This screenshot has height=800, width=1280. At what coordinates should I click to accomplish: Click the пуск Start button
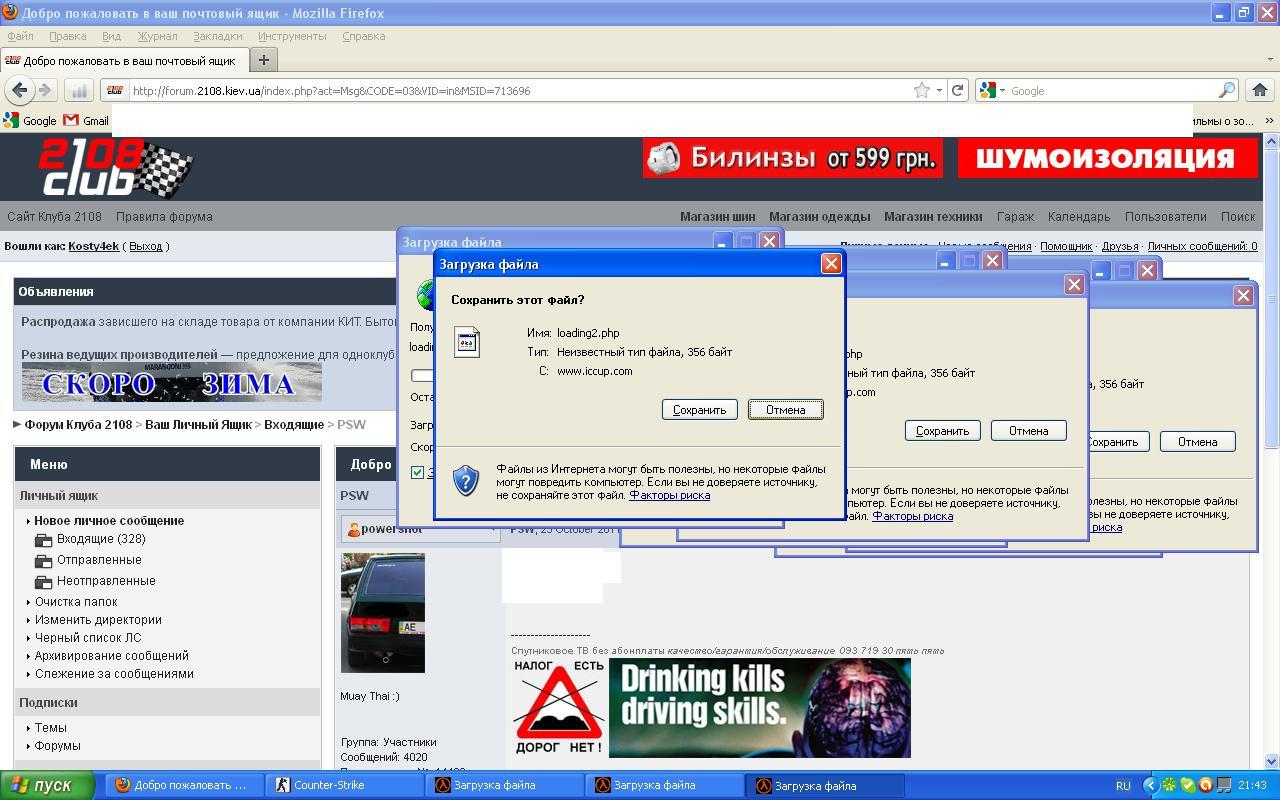[x=47, y=785]
